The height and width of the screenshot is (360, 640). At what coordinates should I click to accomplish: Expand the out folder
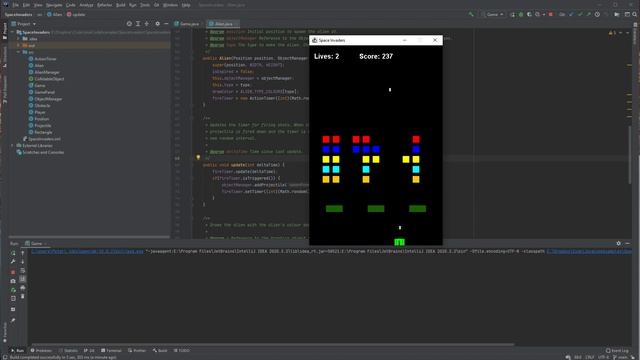[x=18, y=45]
